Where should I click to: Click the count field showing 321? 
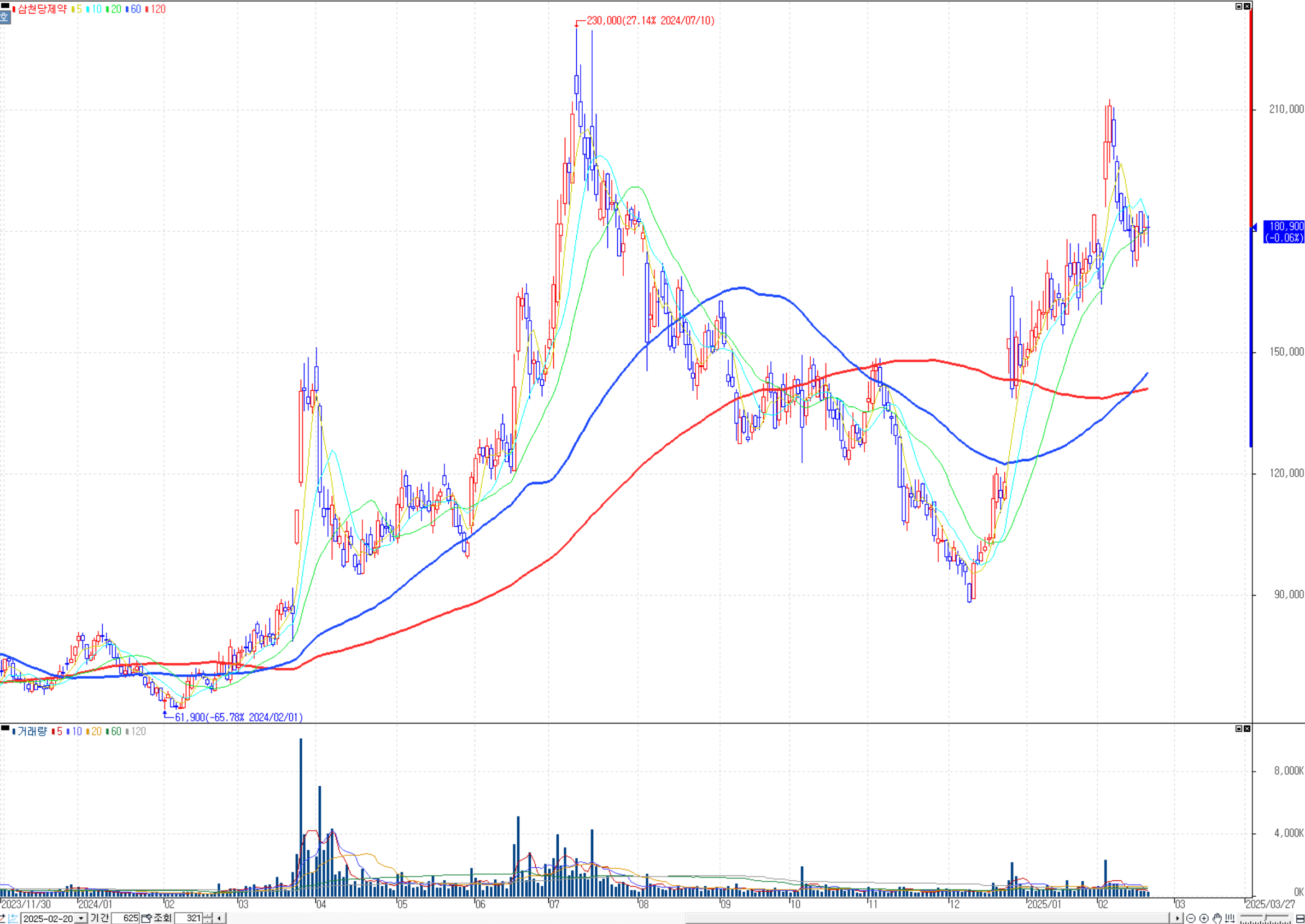coord(189,919)
